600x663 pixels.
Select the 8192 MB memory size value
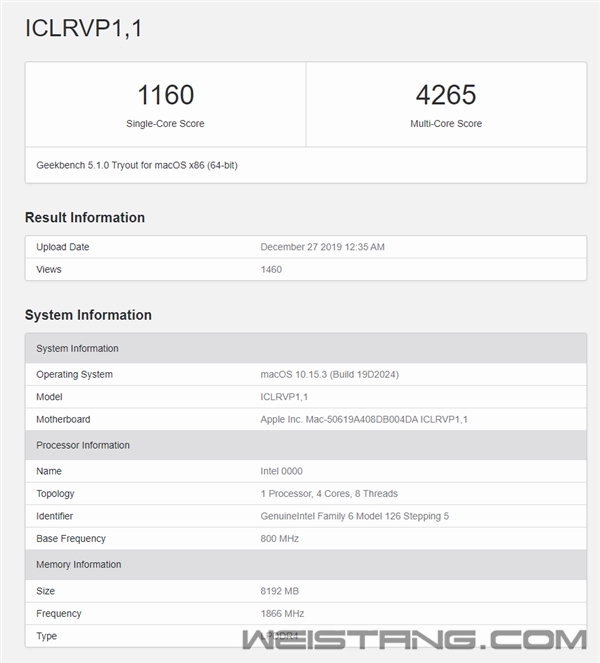279,591
